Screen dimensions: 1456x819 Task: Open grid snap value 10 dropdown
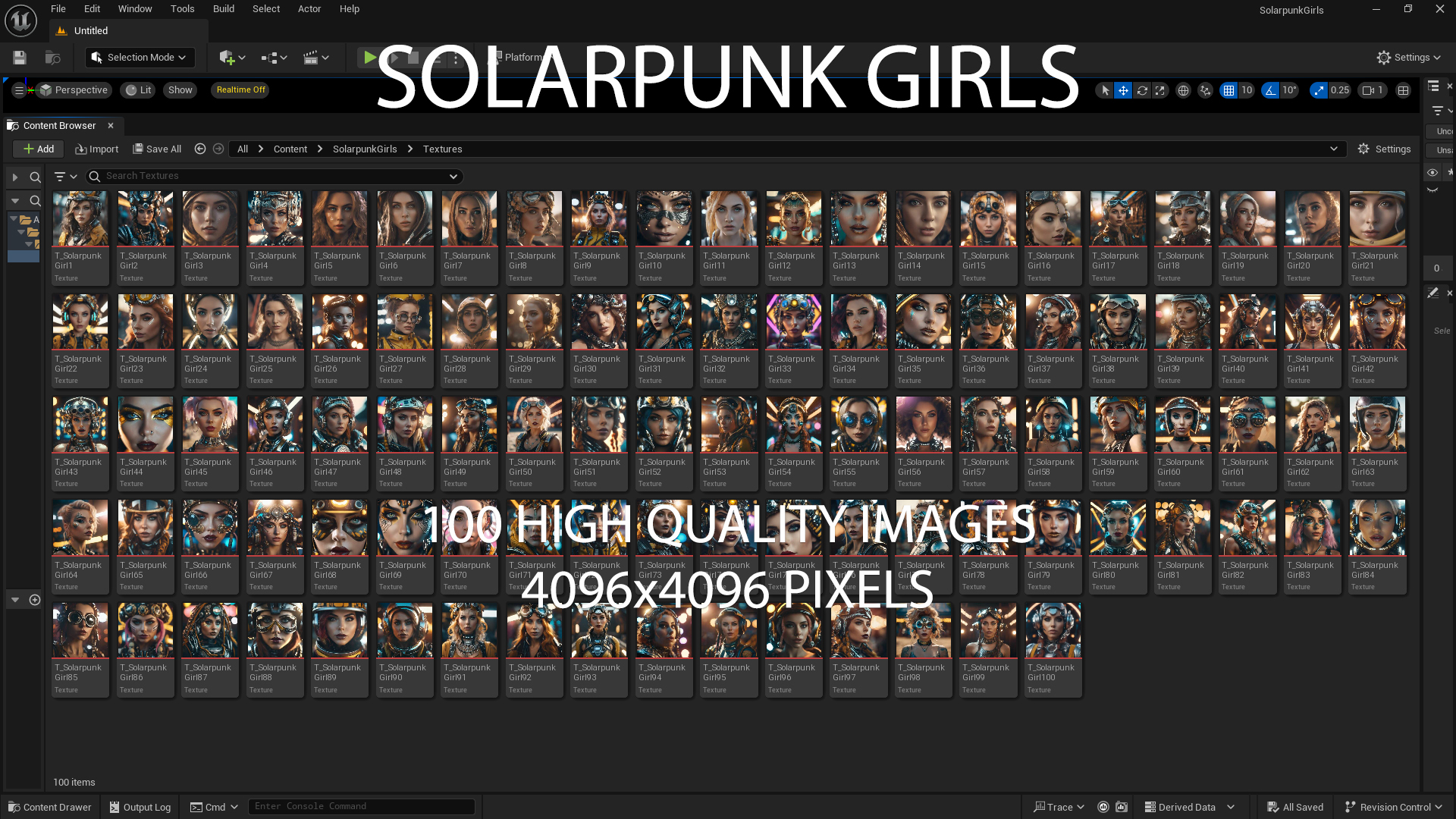tap(1247, 90)
